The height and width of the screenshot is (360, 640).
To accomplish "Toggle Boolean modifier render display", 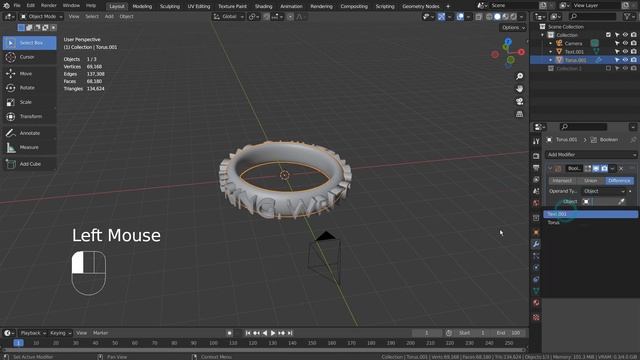I will pos(604,169).
